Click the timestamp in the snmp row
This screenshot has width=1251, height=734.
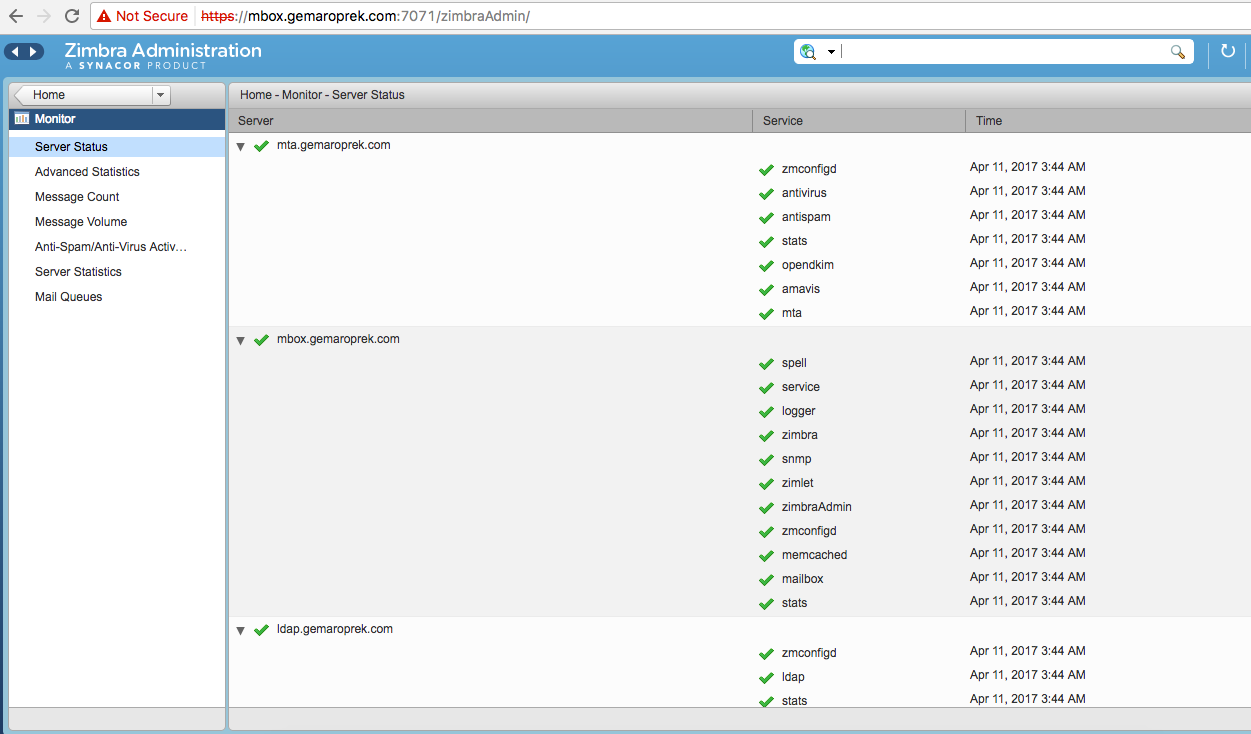tap(1028, 457)
